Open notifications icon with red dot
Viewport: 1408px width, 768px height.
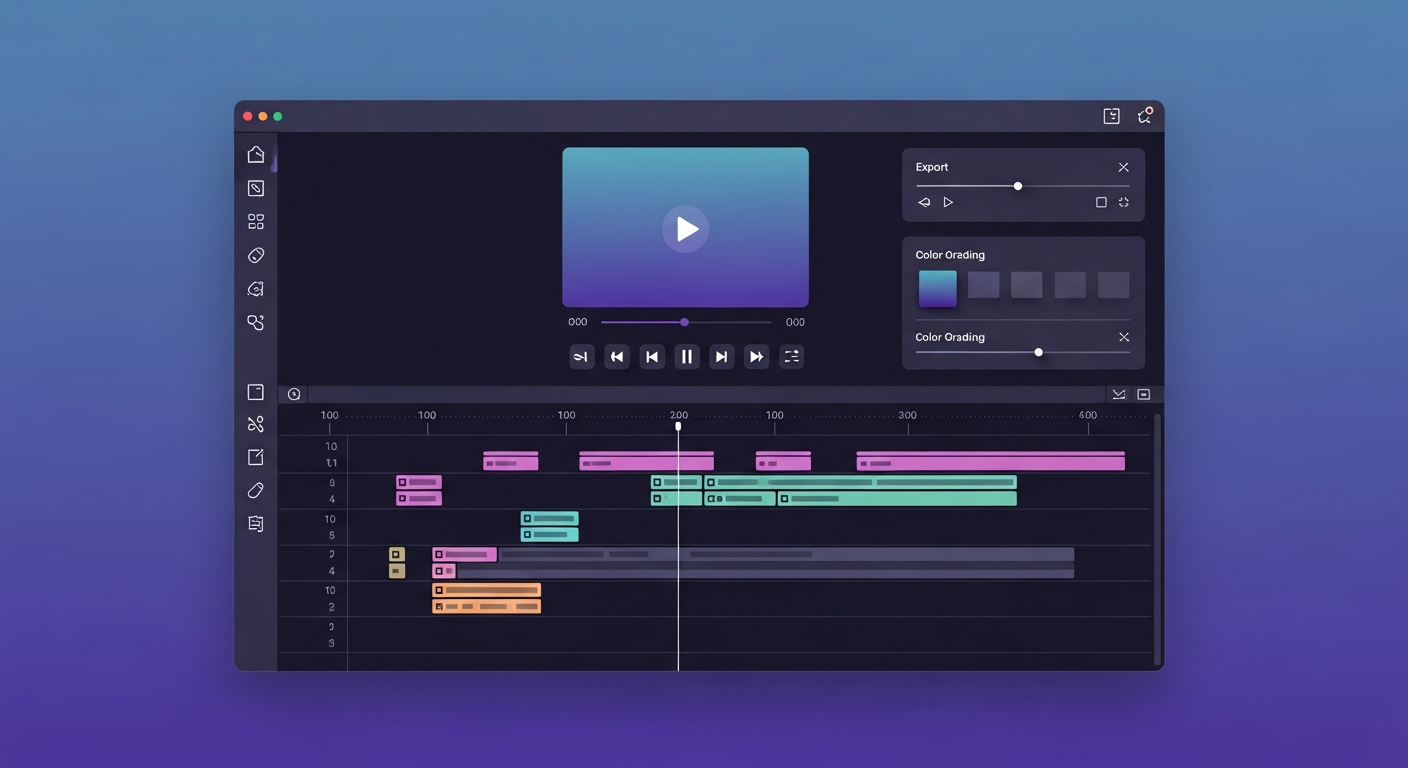click(1145, 116)
